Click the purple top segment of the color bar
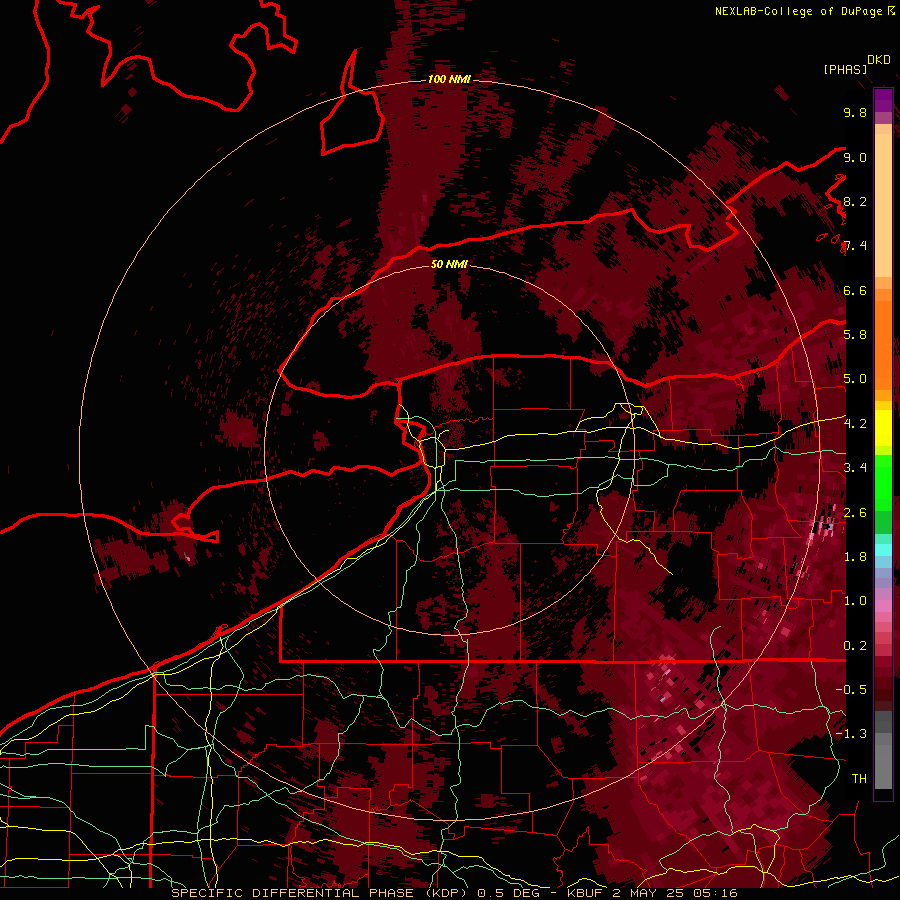Viewport: 900px width, 900px height. (883, 100)
